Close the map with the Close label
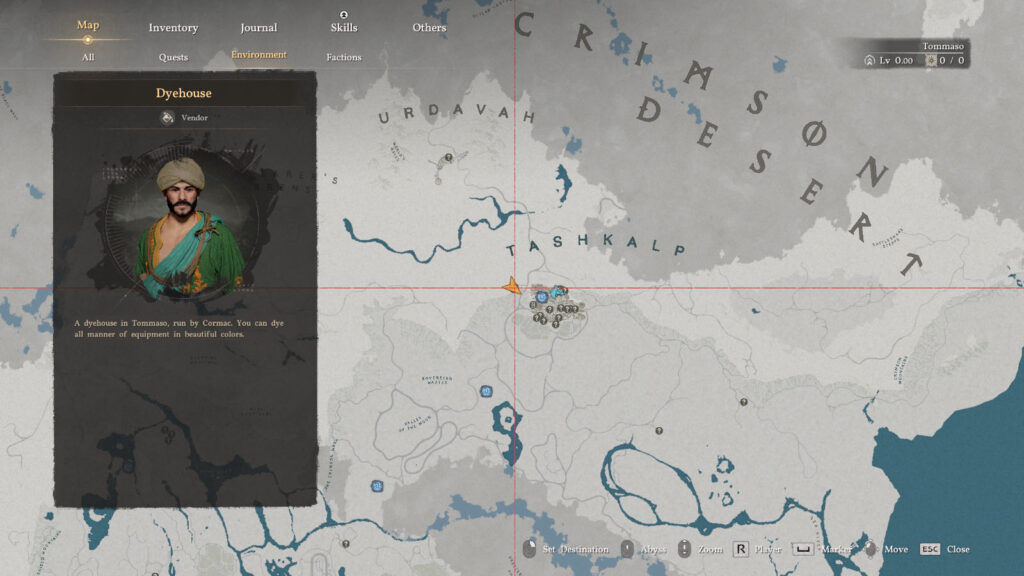The image size is (1024, 576). (x=958, y=549)
